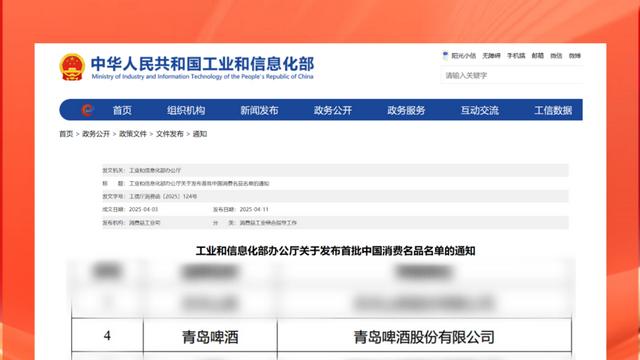Open the 新闻发布 menu item
Viewport: 640px width, 360px height.
tap(259, 110)
